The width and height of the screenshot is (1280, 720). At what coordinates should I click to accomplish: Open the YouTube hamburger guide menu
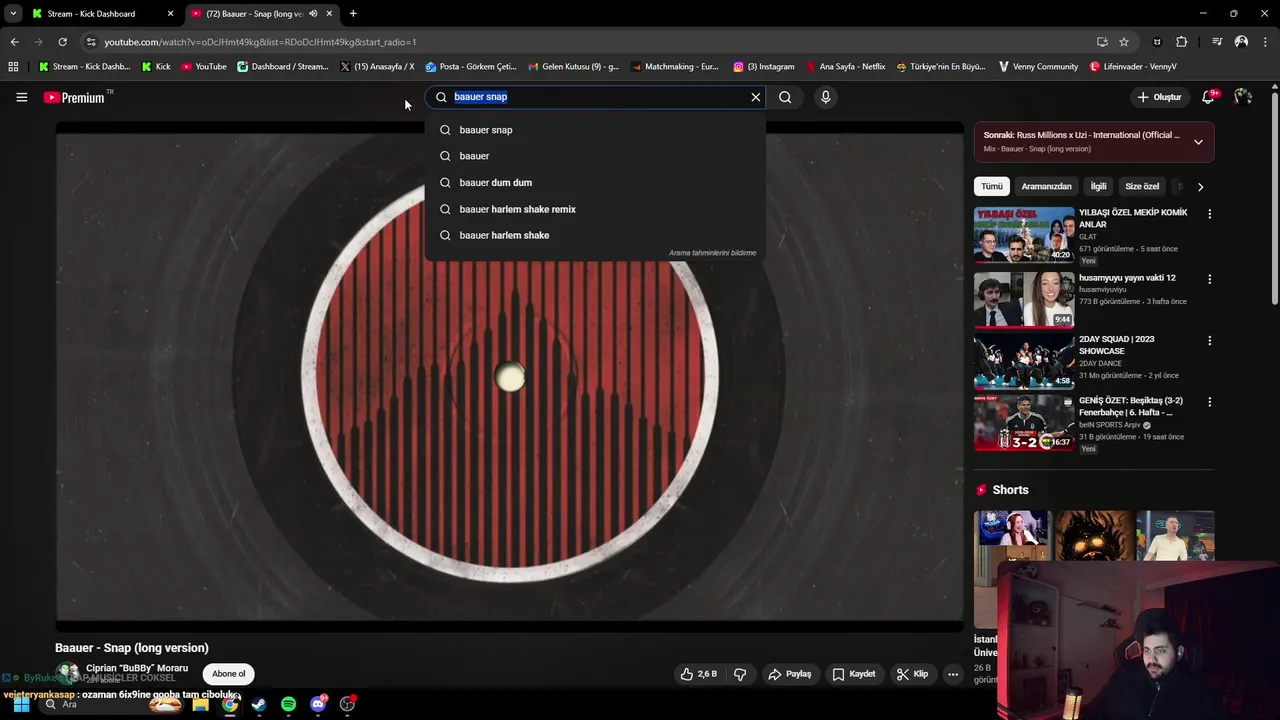(x=21, y=97)
